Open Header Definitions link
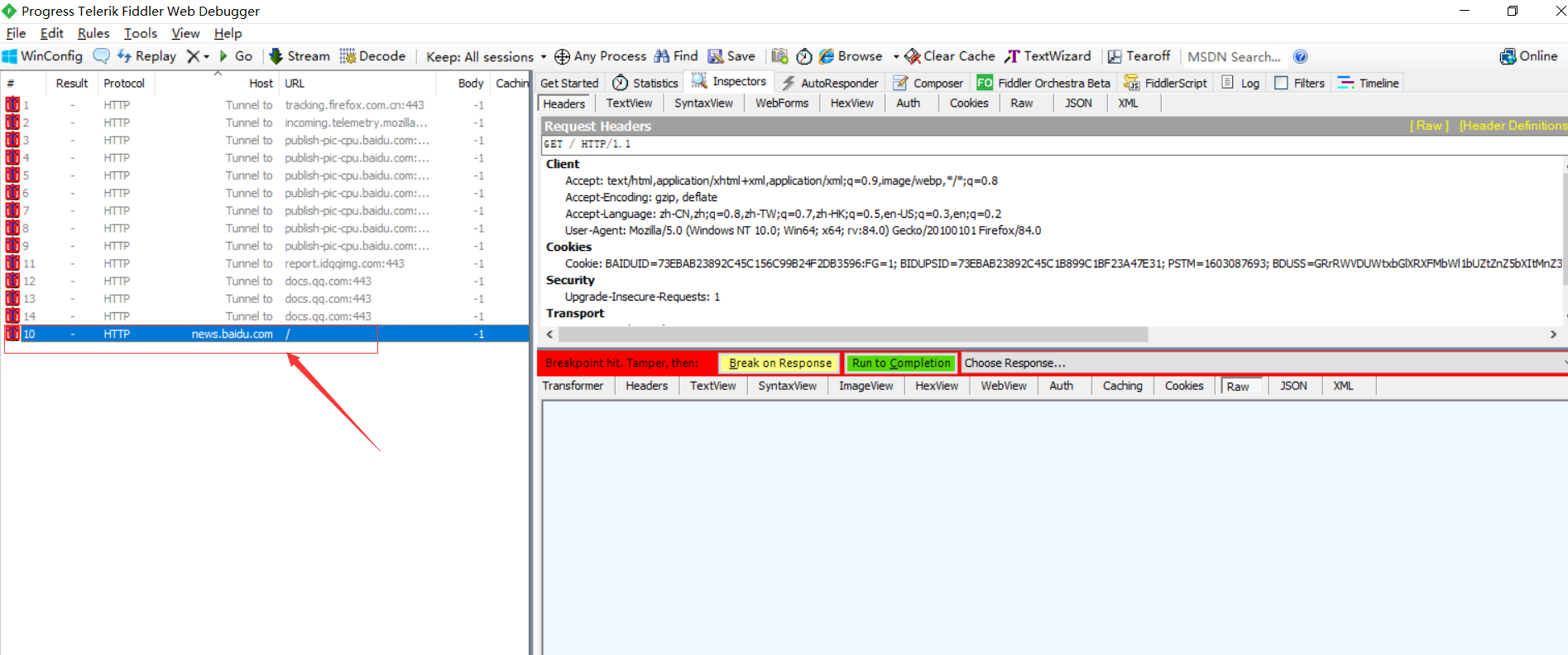The width and height of the screenshot is (1568, 655). coord(1513,126)
